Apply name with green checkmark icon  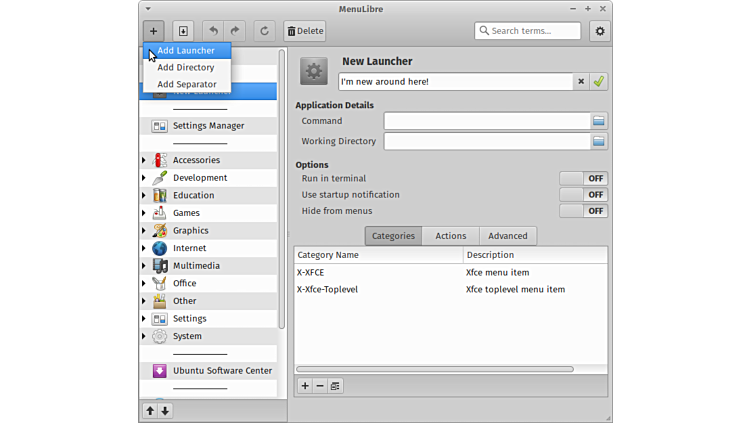598,81
